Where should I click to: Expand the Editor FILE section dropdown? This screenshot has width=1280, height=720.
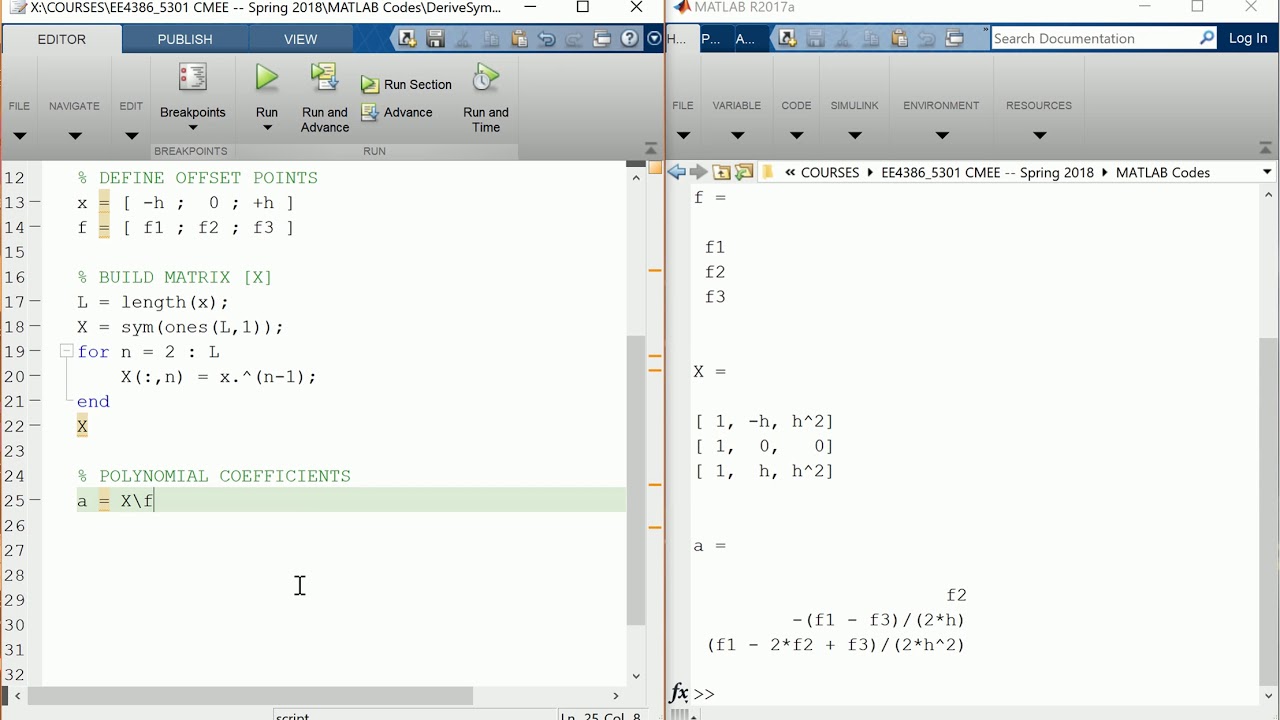tap(19, 136)
